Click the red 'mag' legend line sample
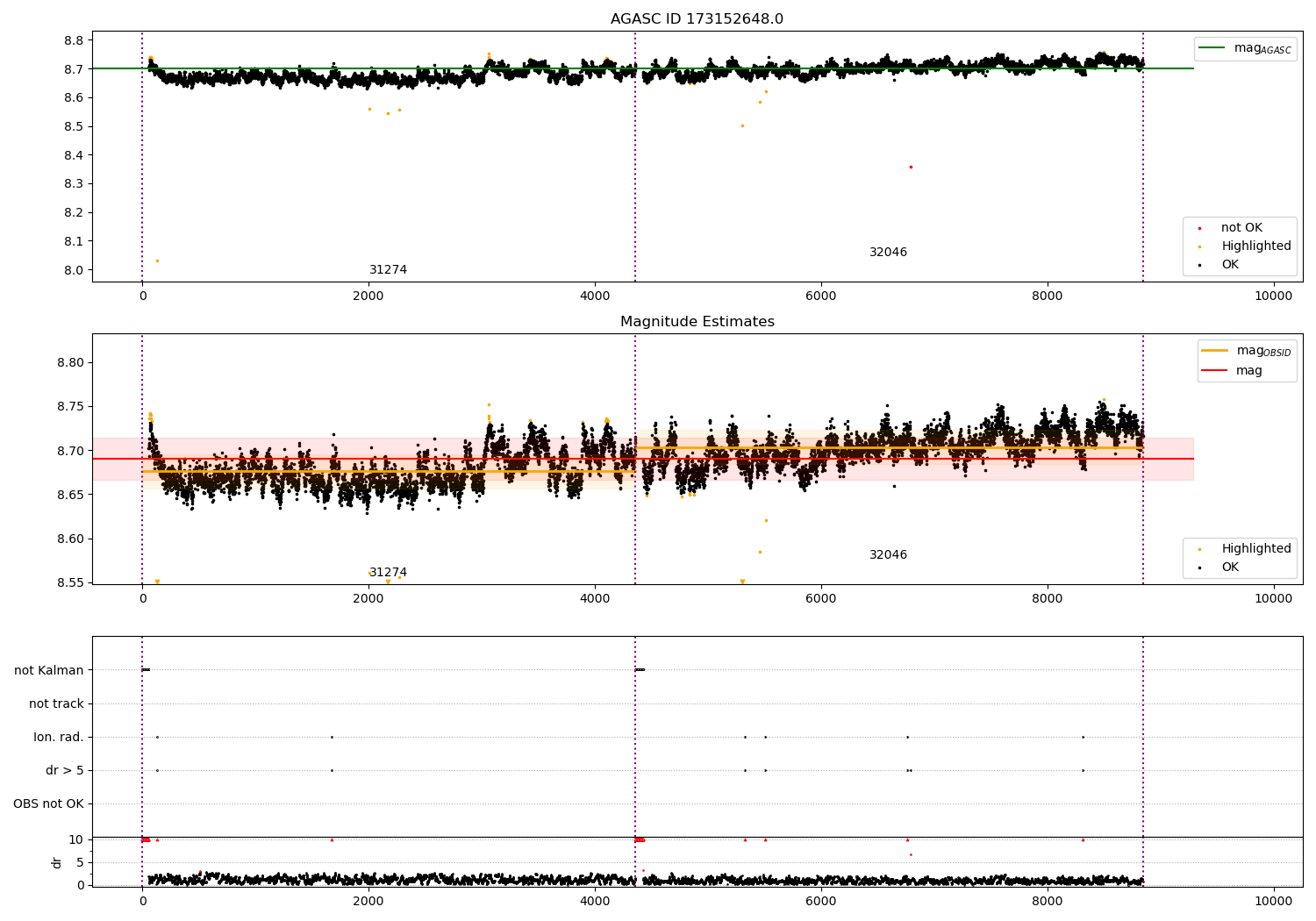The height and width of the screenshot is (921, 1316). pyautogui.click(x=1215, y=371)
